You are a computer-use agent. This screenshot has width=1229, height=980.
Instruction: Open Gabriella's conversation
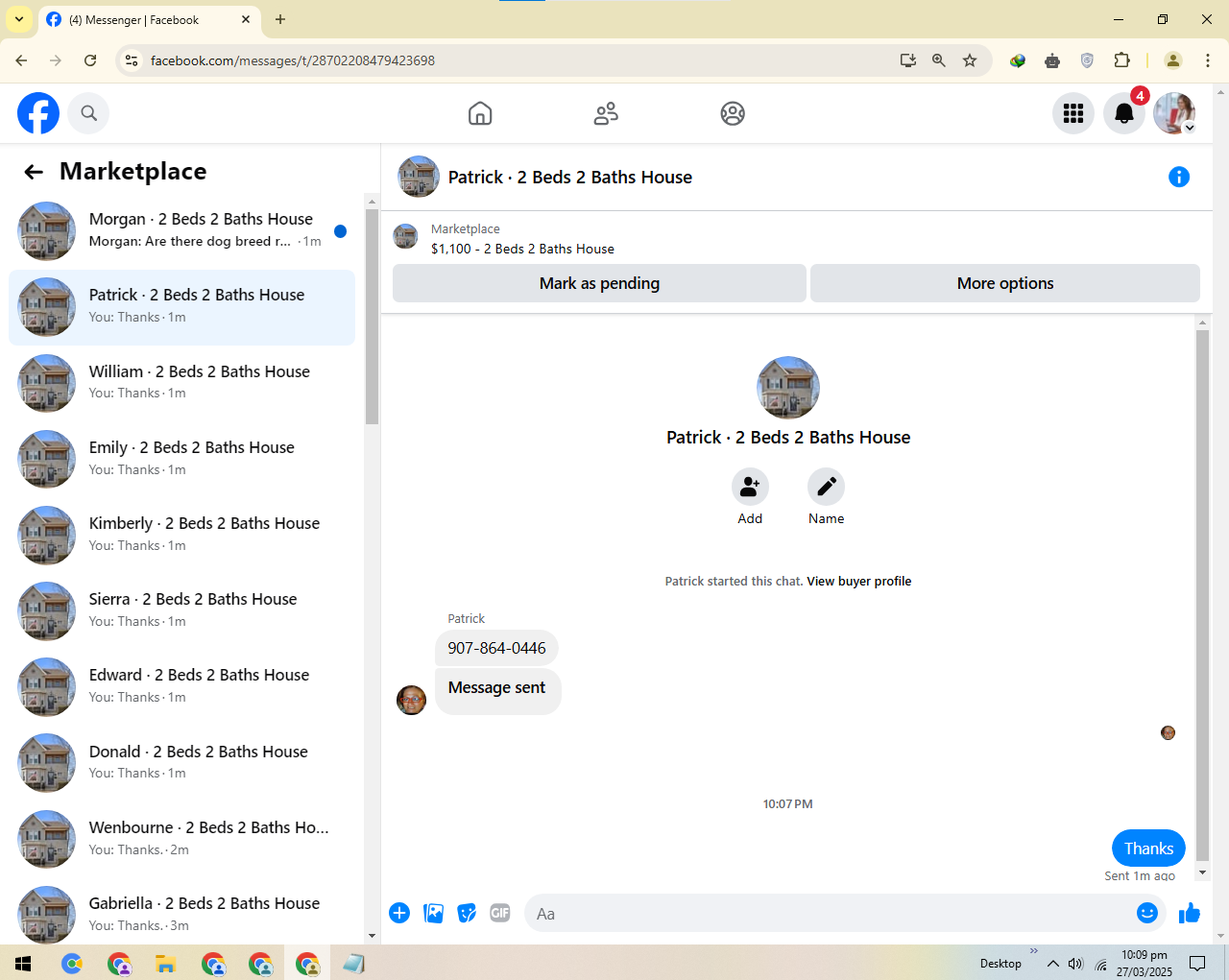(182, 915)
